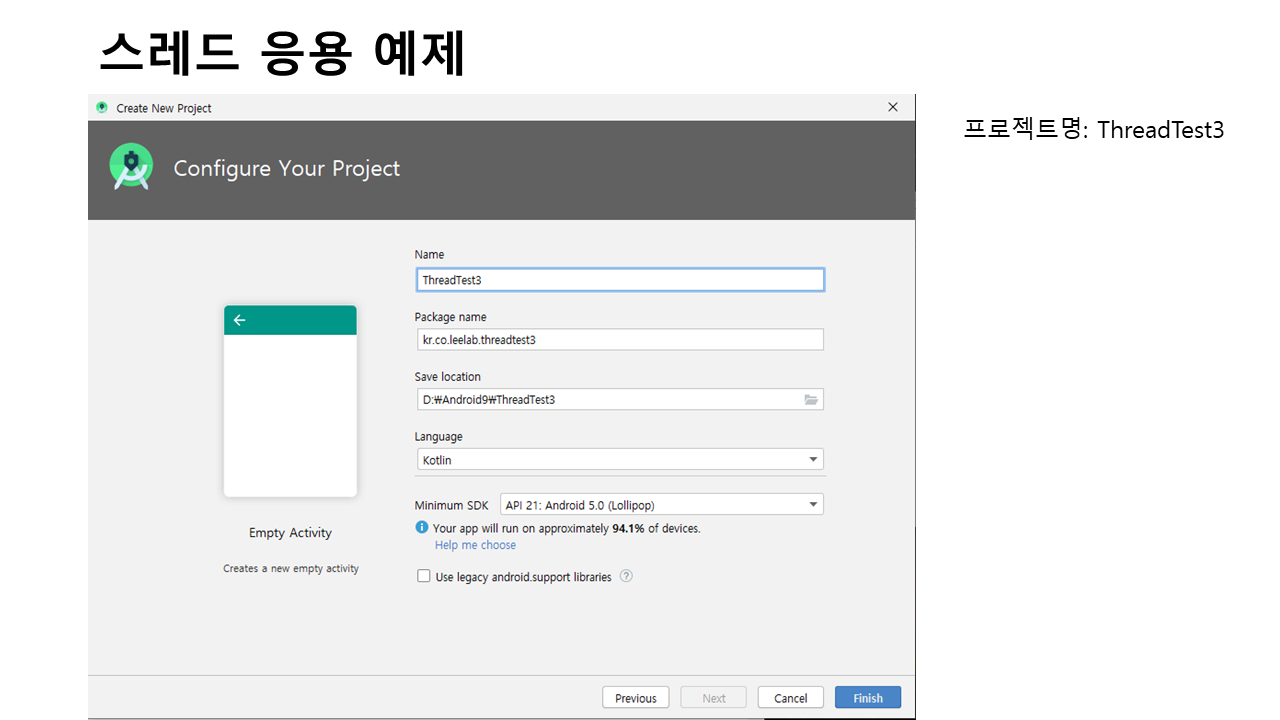Click the small Android Studio icon in title bar
The height and width of the screenshot is (720, 1280).
(x=102, y=108)
